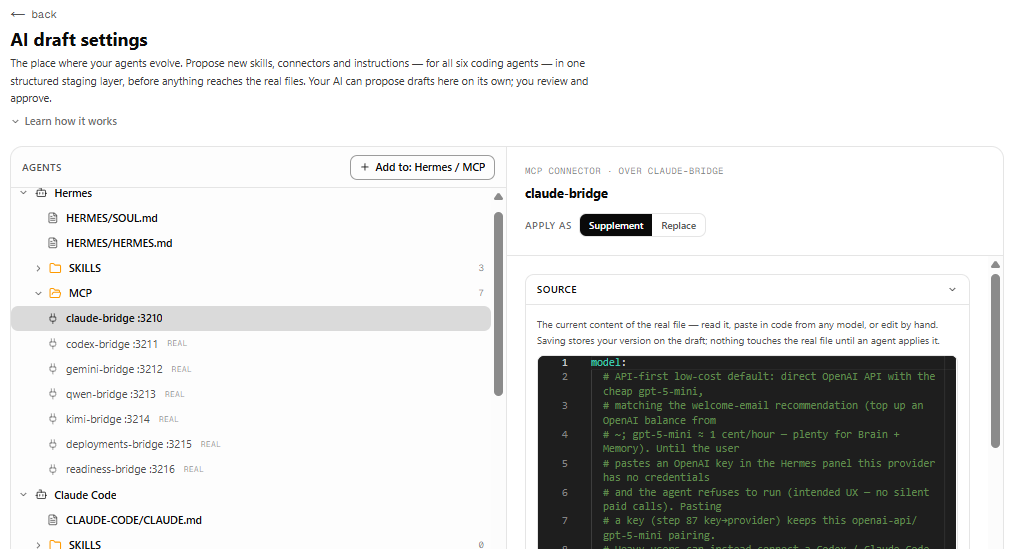Click the document icon beside CLAUDE-CODE/CLAUDE.md
This screenshot has height=549, width=1017.
click(x=53, y=520)
